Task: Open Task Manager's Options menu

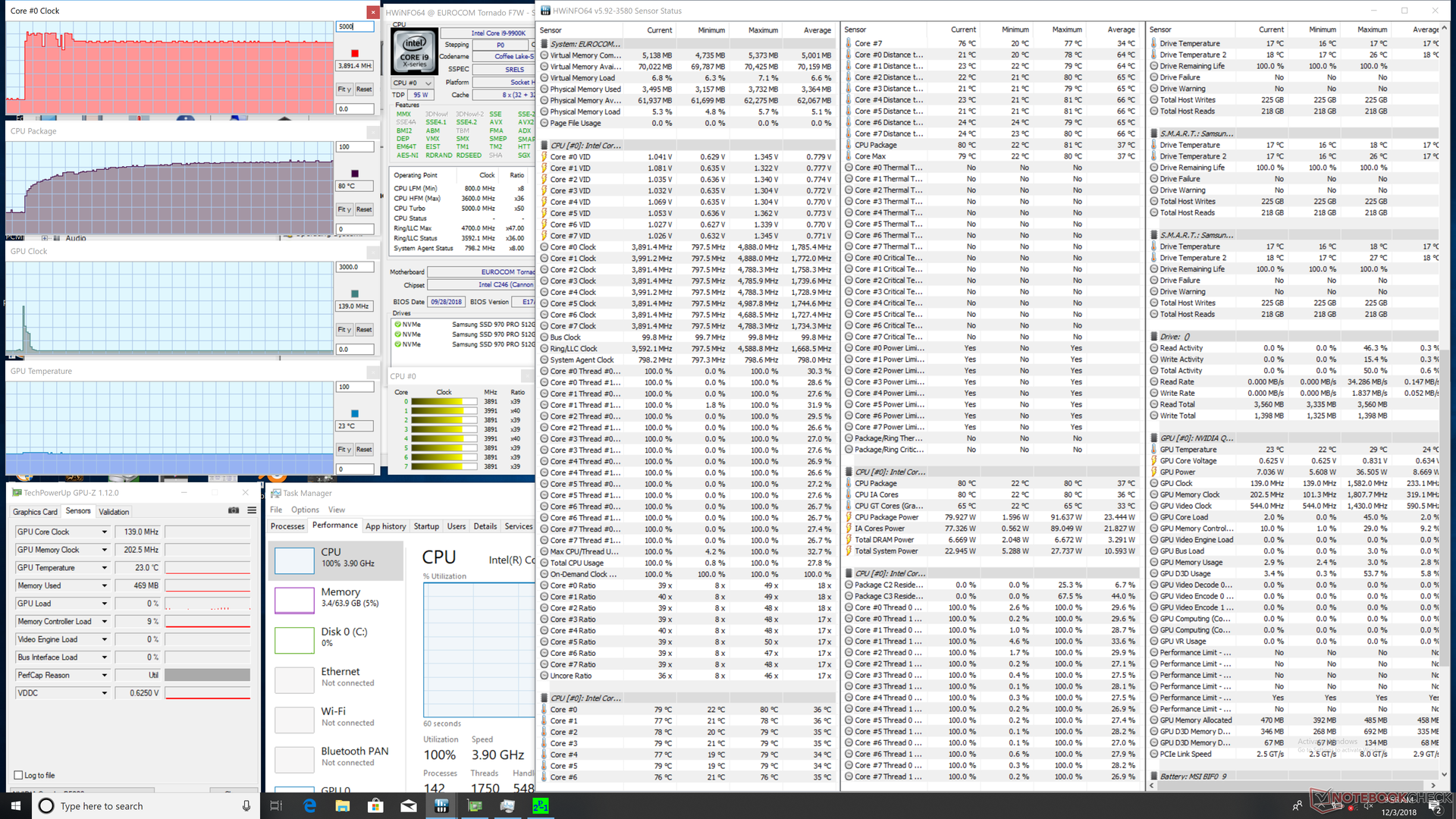Action: point(305,510)
